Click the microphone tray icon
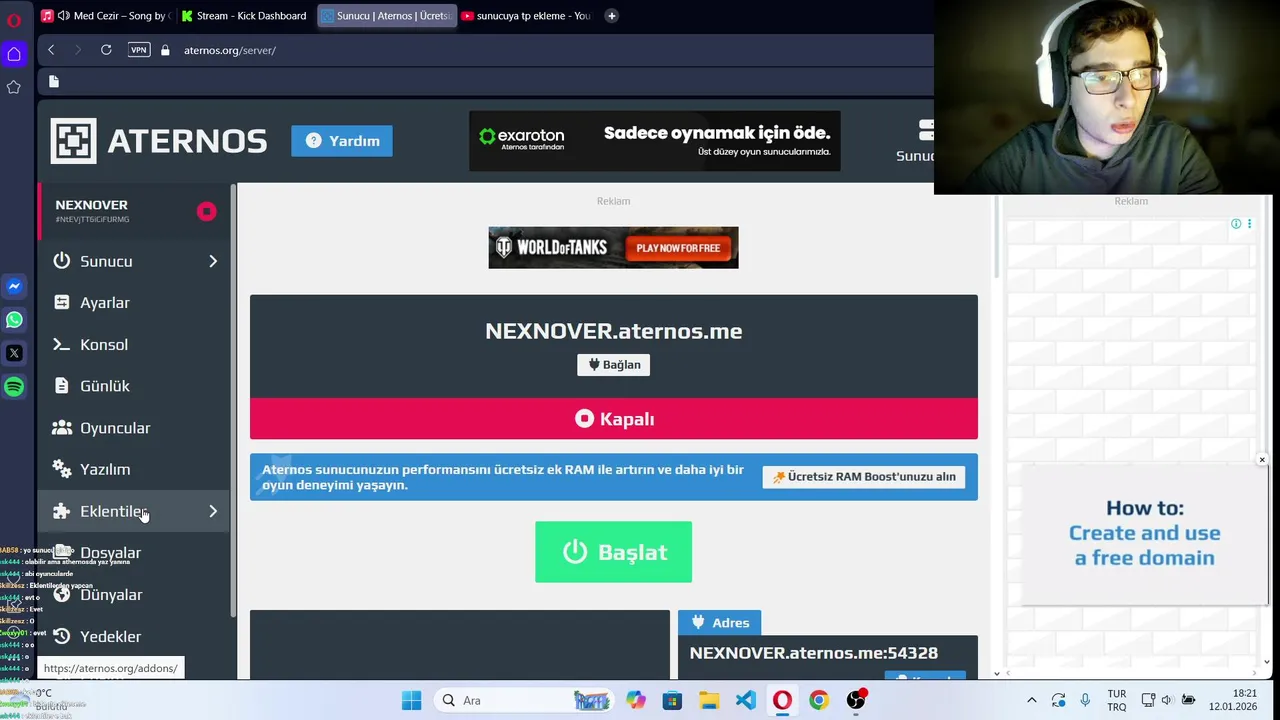This screenshot has height=720, width=1280. (1085, 701)
